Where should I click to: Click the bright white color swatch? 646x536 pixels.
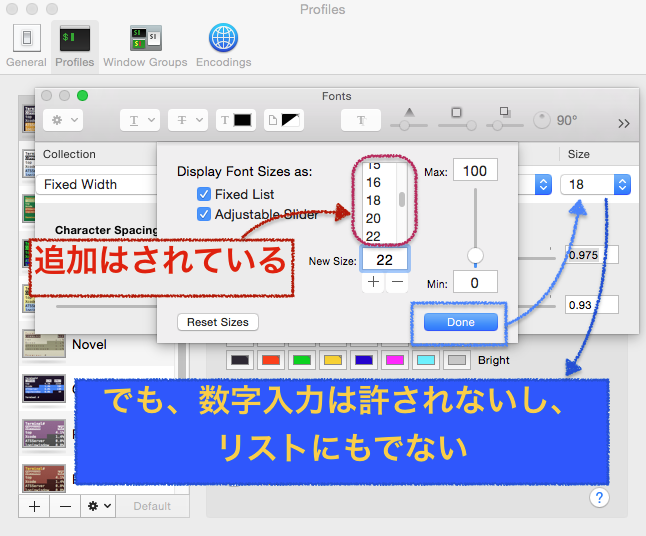pos(457,360)
